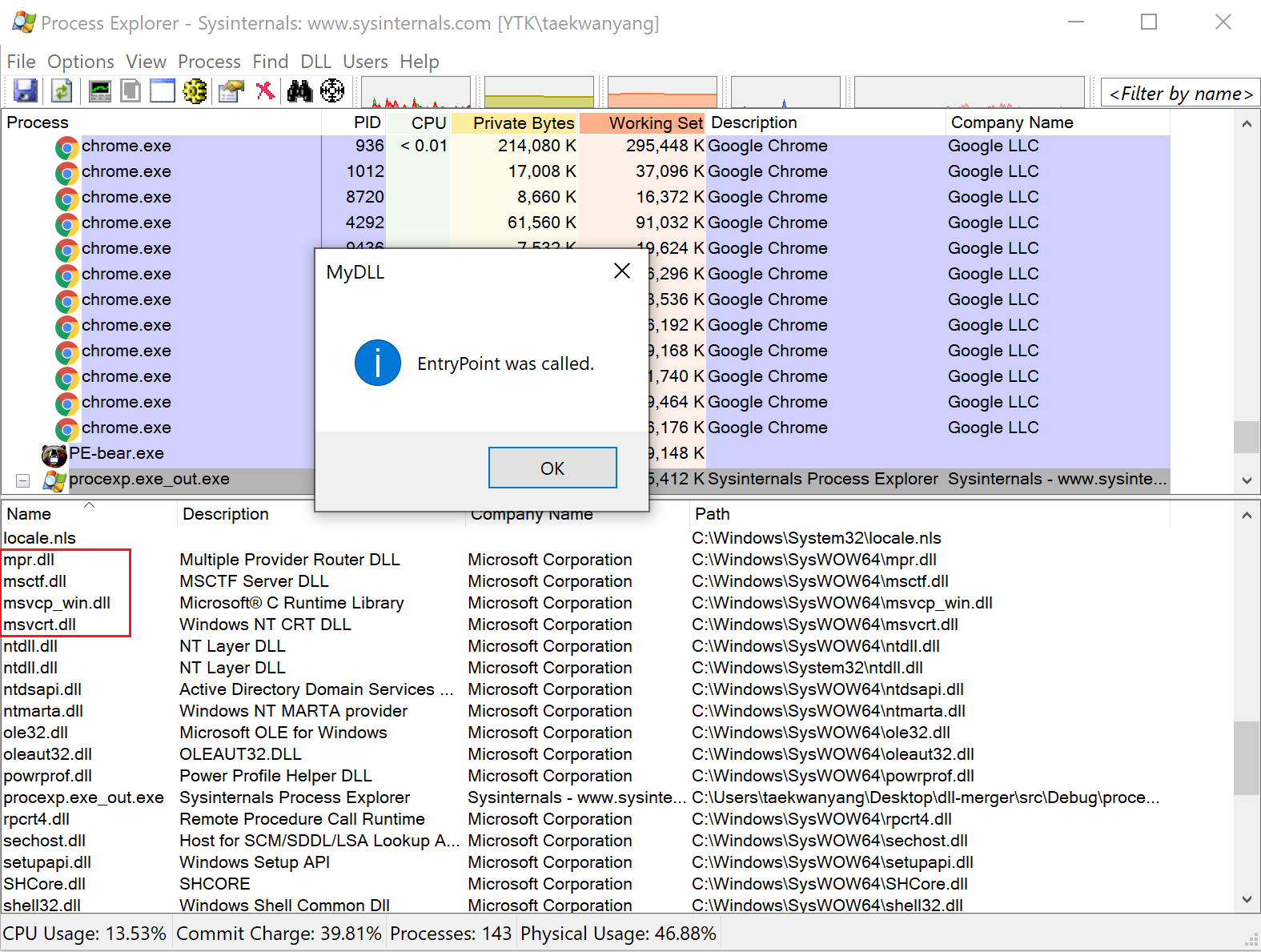Select the chrome.exe row with PID 936
Image resolution: width=1261 pixels, height=952 pixels.
585,146
